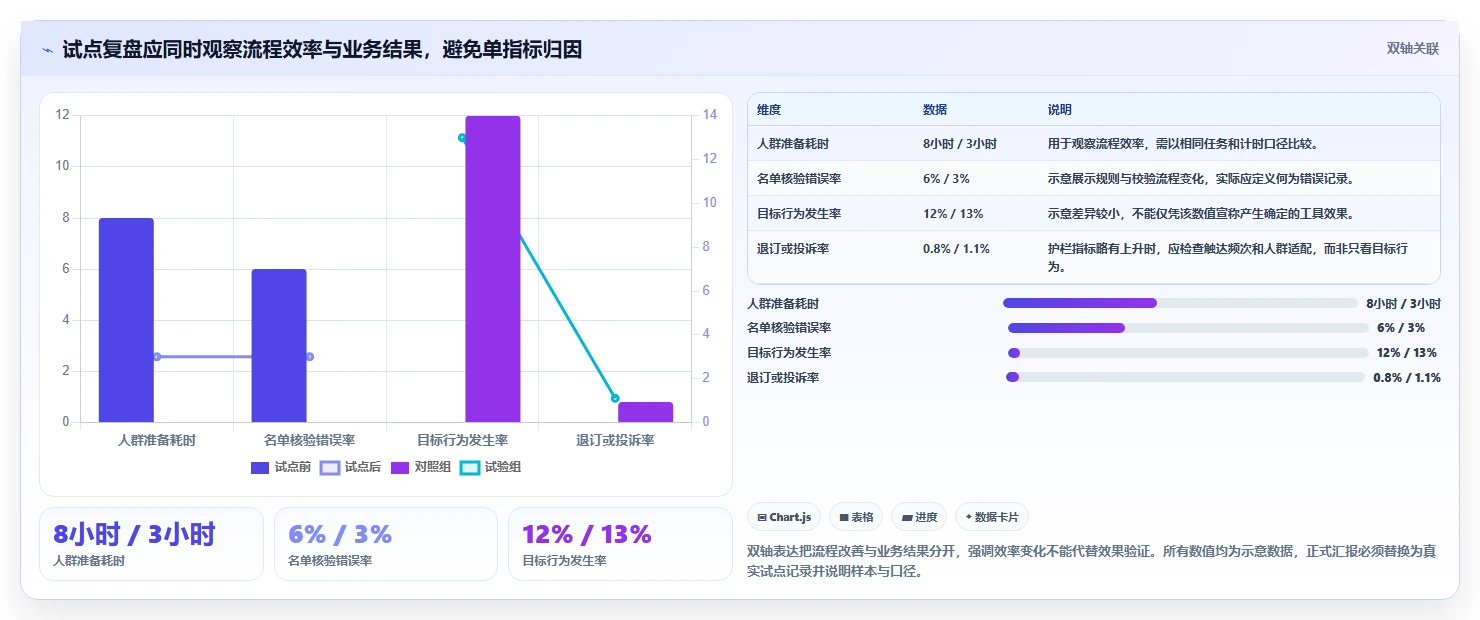Click the 0.8% / 1.1% progress value
Screen dimensions: 1480x620
[1407, 378]
